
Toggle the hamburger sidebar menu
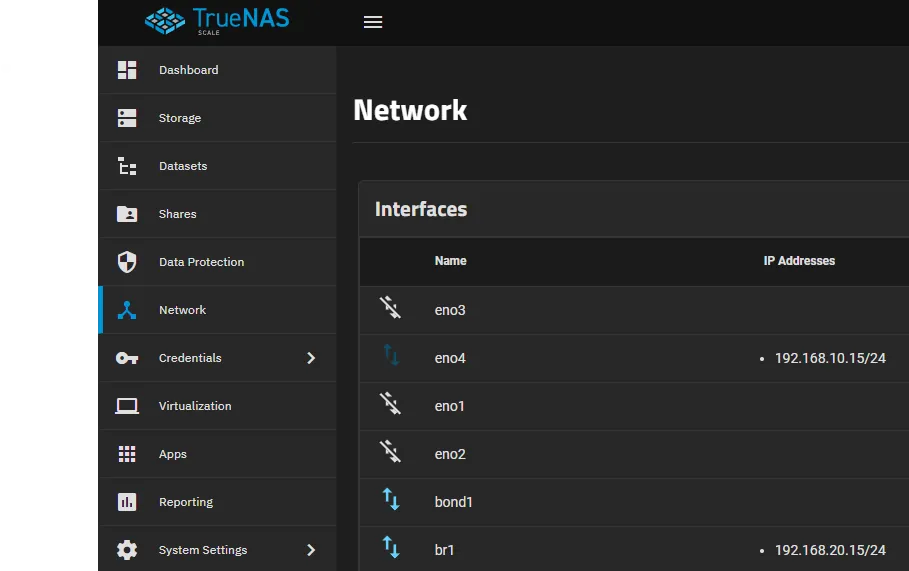373,22
